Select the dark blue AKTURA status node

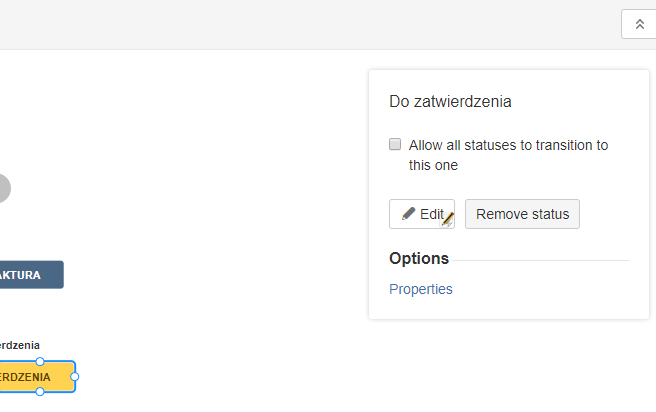point(31,275)
